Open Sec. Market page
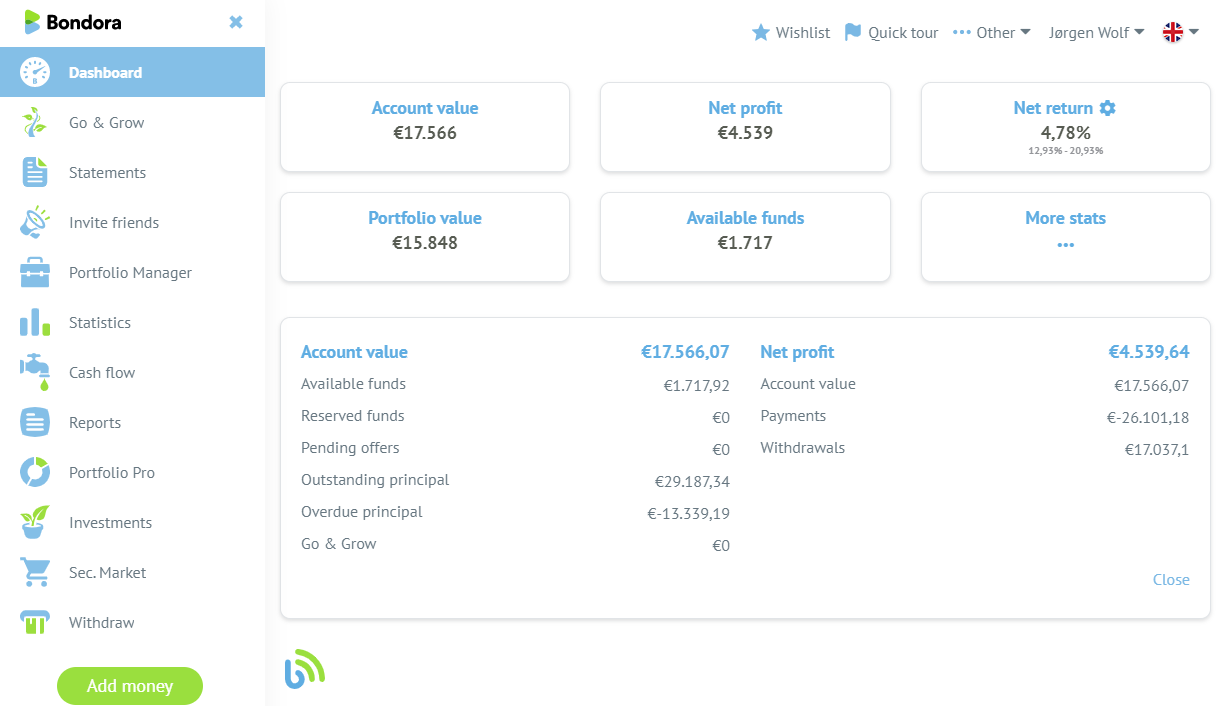 point(132,572)
